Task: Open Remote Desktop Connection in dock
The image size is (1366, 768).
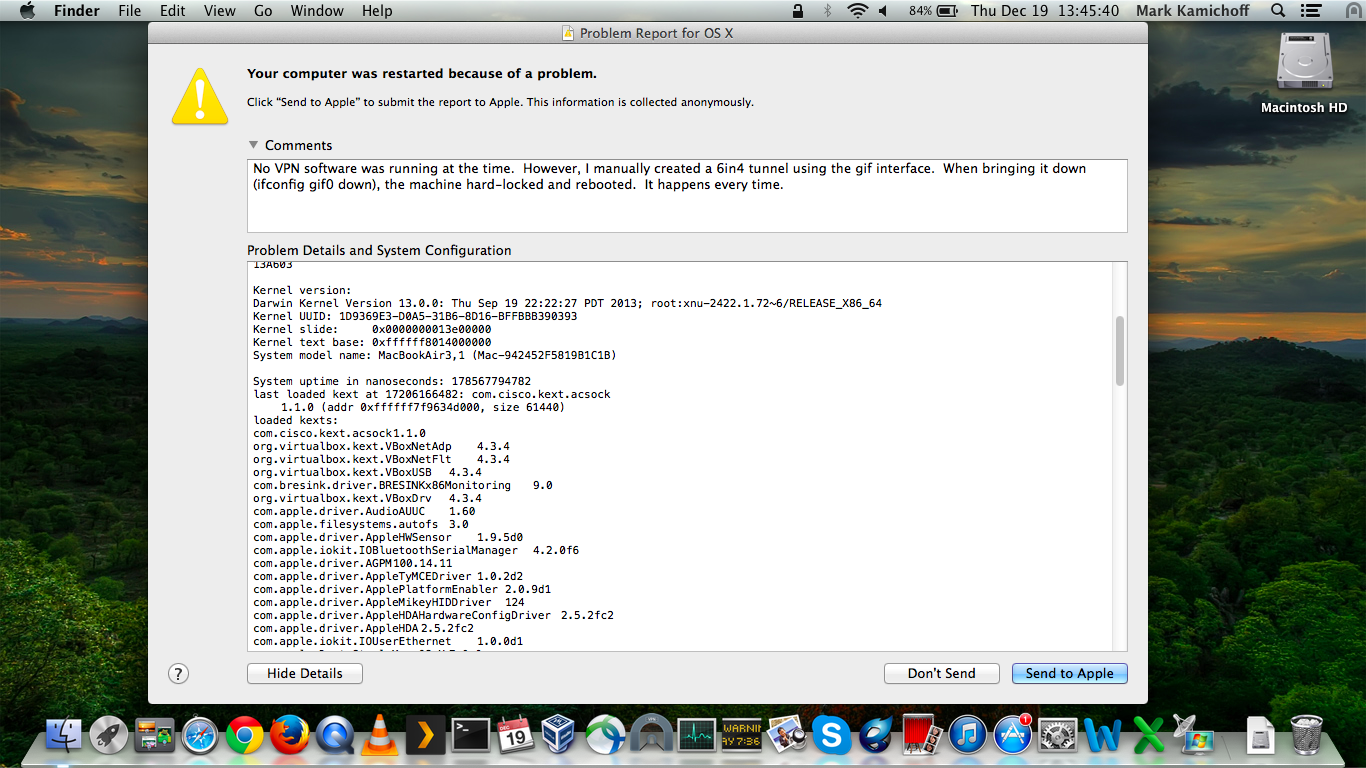Action: 1193,735
